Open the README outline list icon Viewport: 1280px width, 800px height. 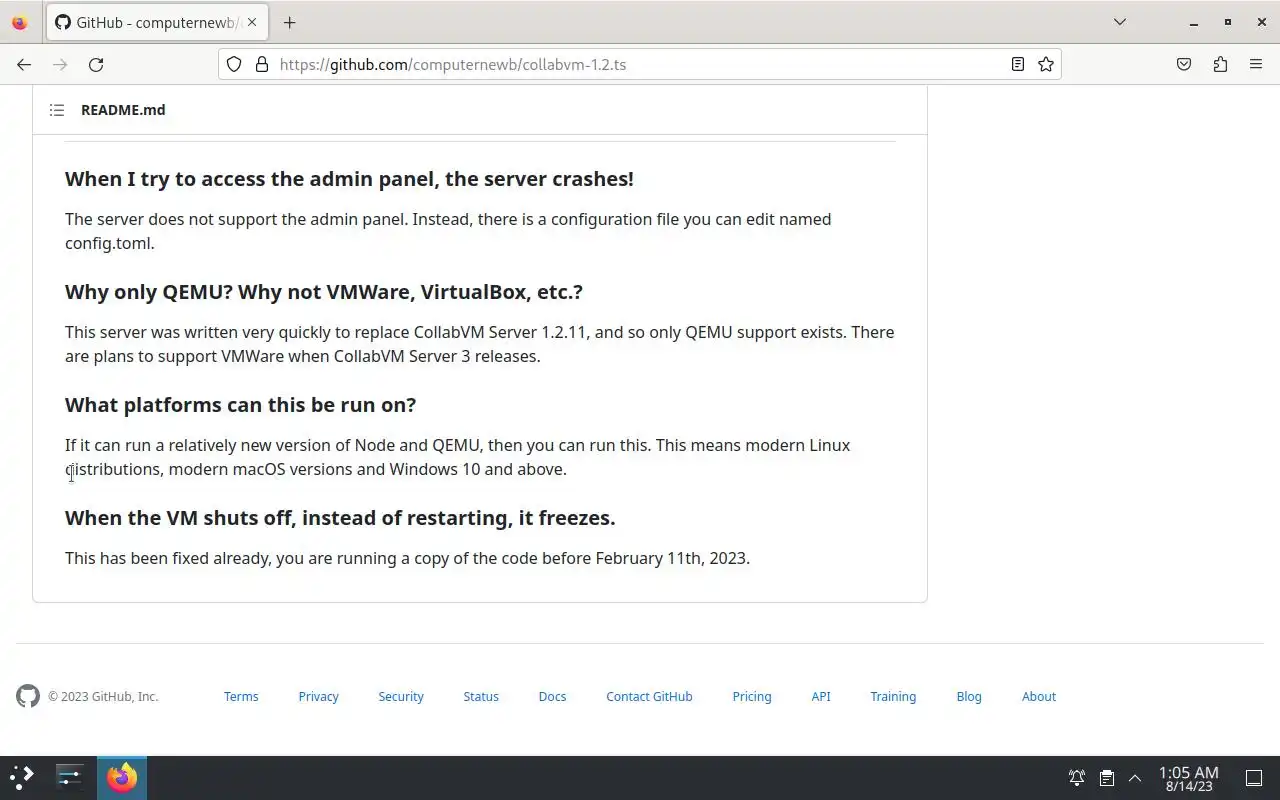pos(57,110)
